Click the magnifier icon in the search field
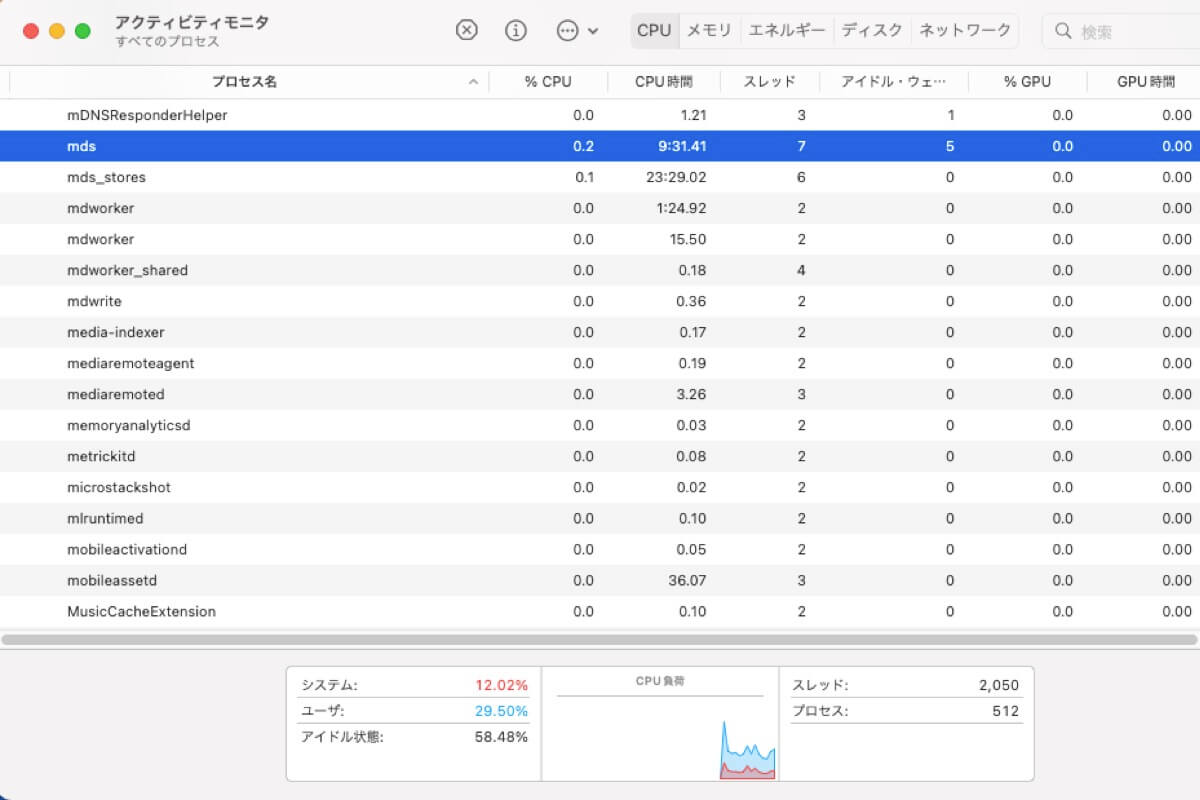This screenshot has height=800, width=1200. [x=1062, y=31]
